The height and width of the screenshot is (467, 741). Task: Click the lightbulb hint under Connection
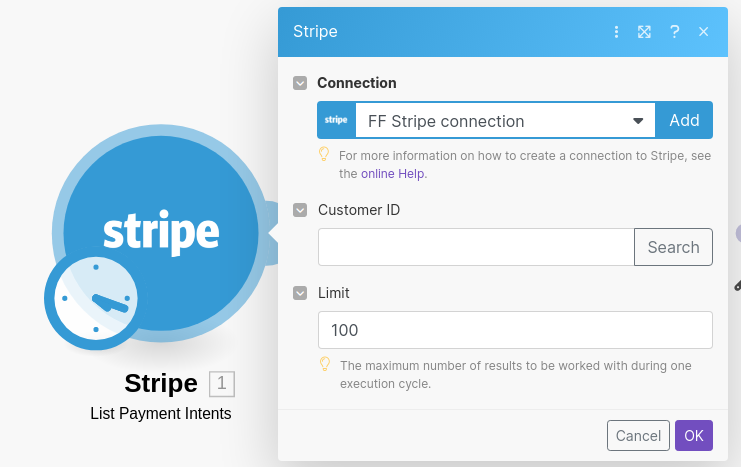tap(324, 155)
